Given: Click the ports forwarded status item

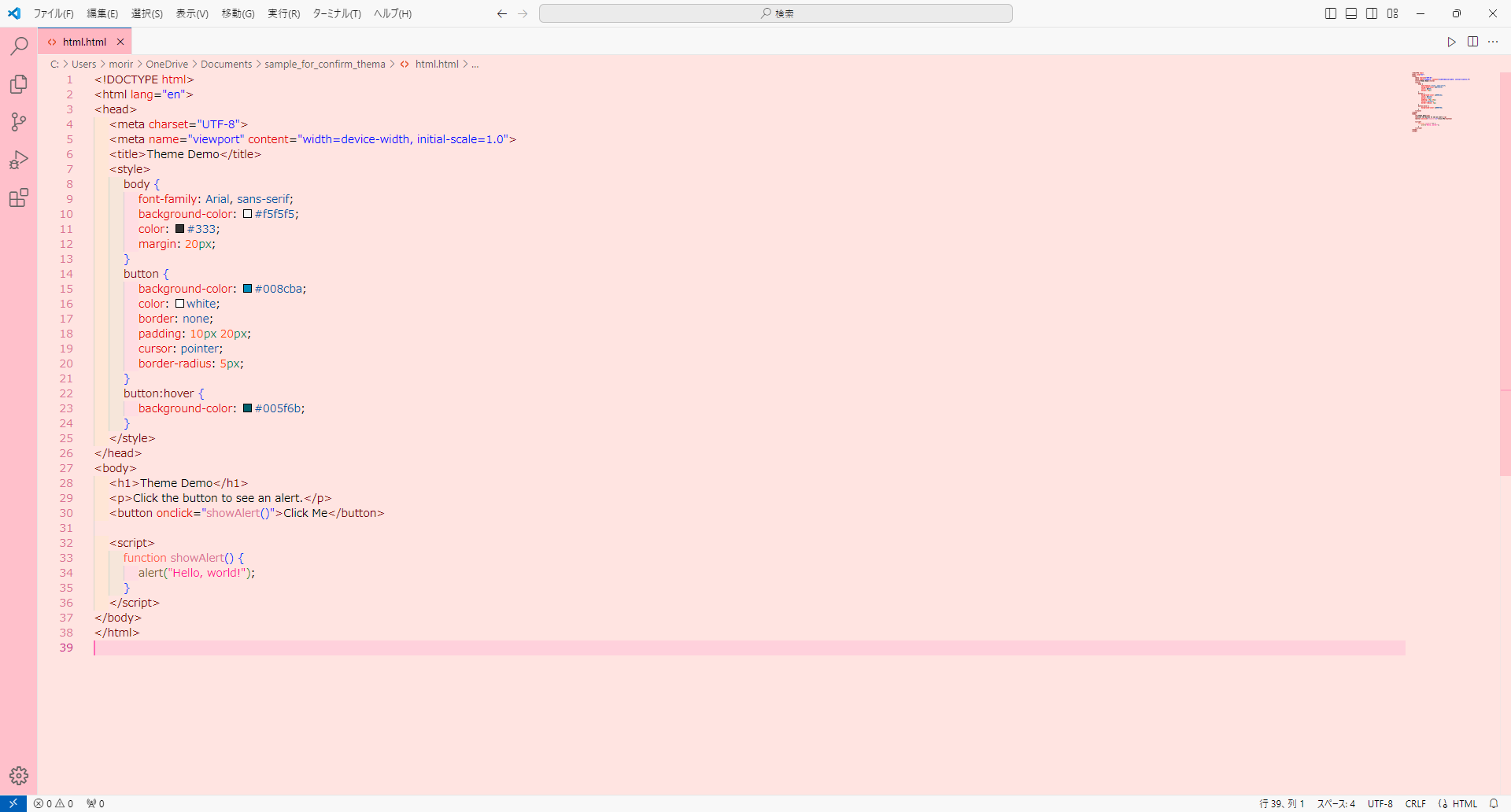Looking at the screenshot, I should [96, 803].
